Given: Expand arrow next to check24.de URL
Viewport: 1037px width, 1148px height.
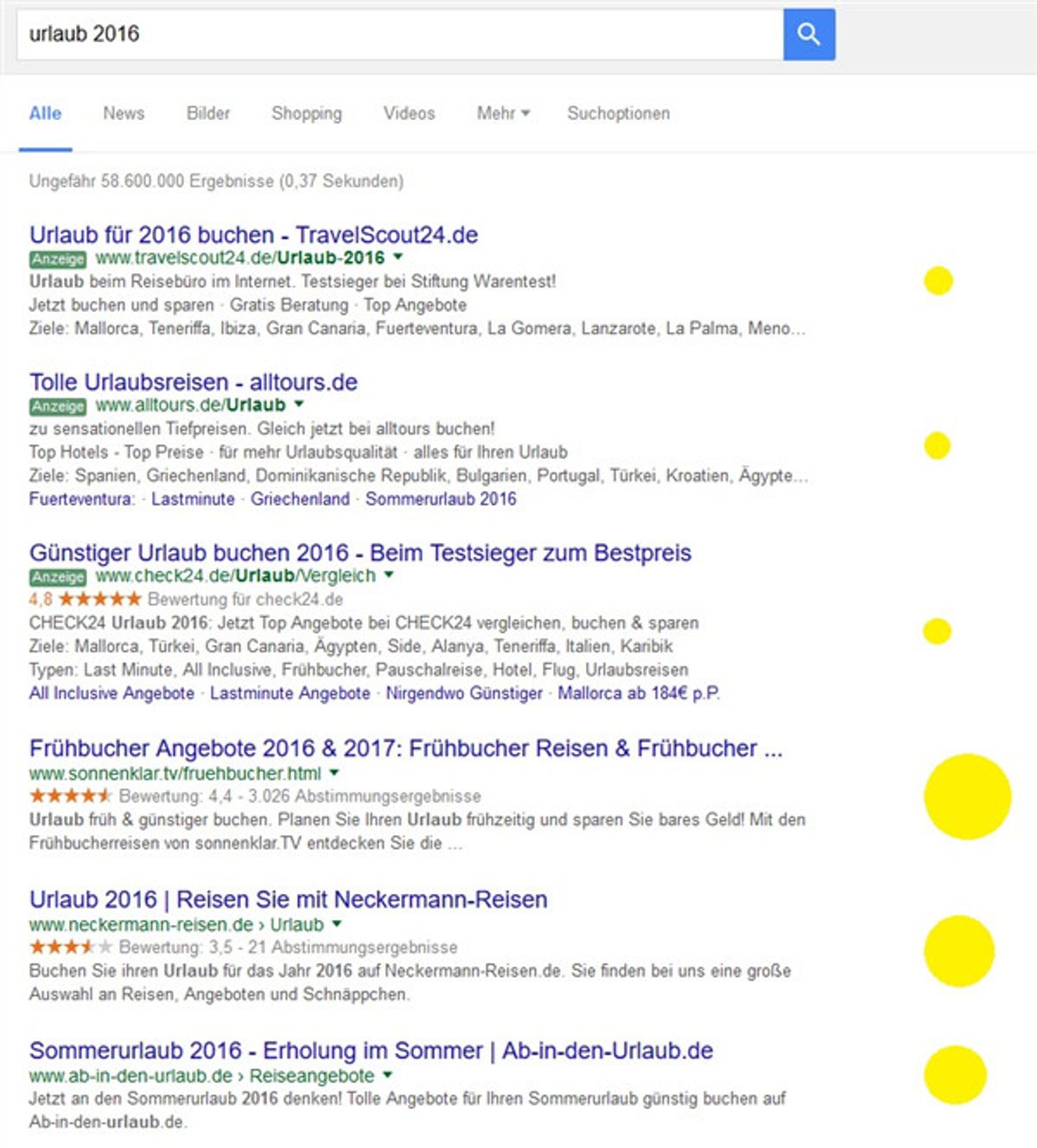Looking at the screenshot, I should [389, 574].
